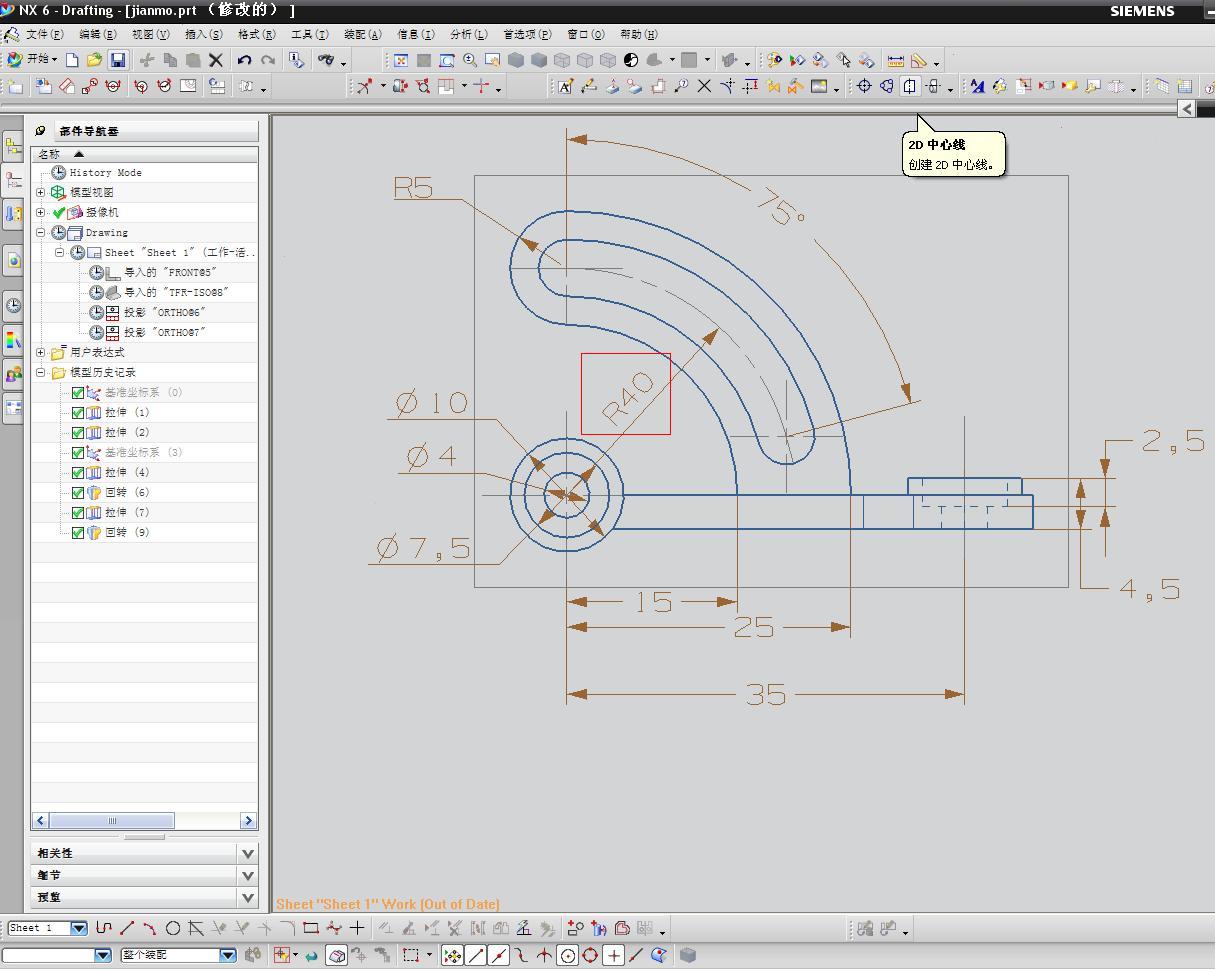
Task: Expand the 模型视图 tree node
Action: pyautogui.click(x=41, y=192)
